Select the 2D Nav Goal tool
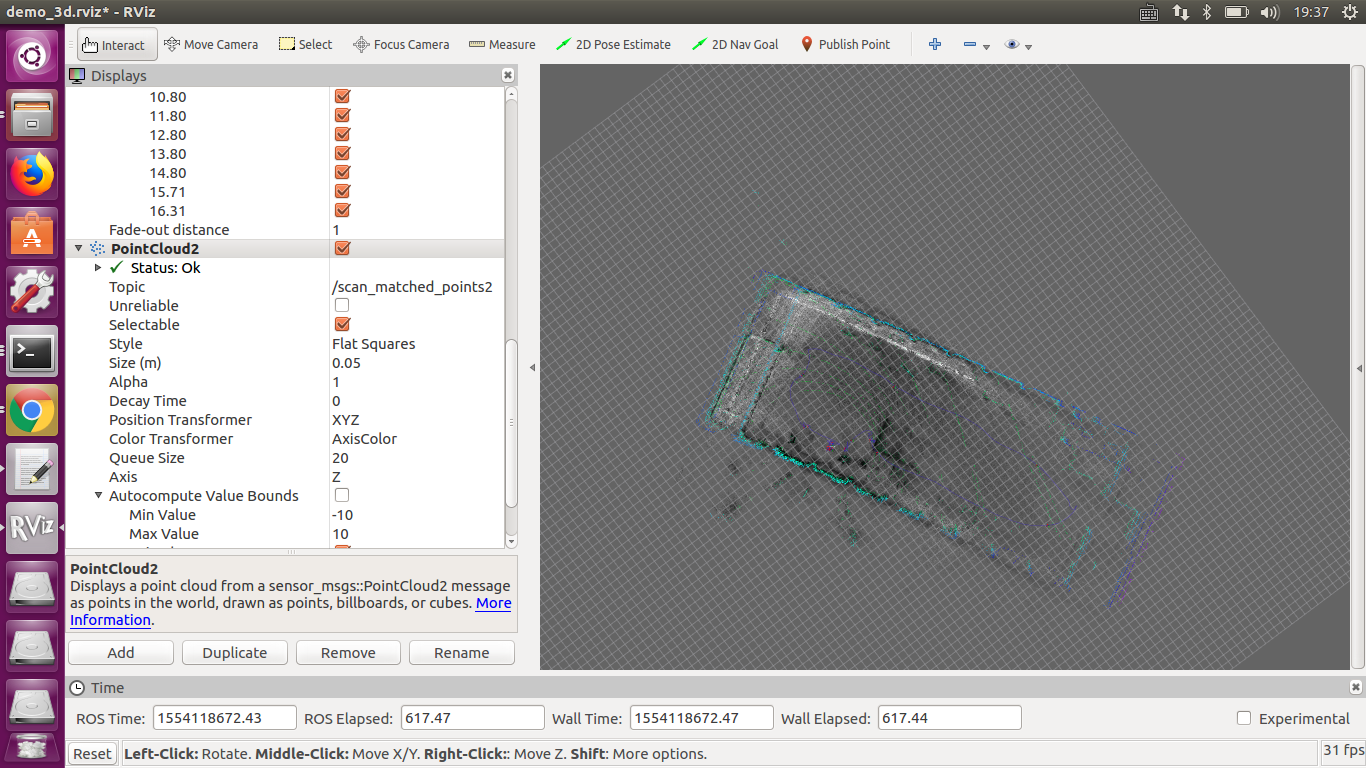The width and height of the screenshot is (1366, 768). point(735,44)
